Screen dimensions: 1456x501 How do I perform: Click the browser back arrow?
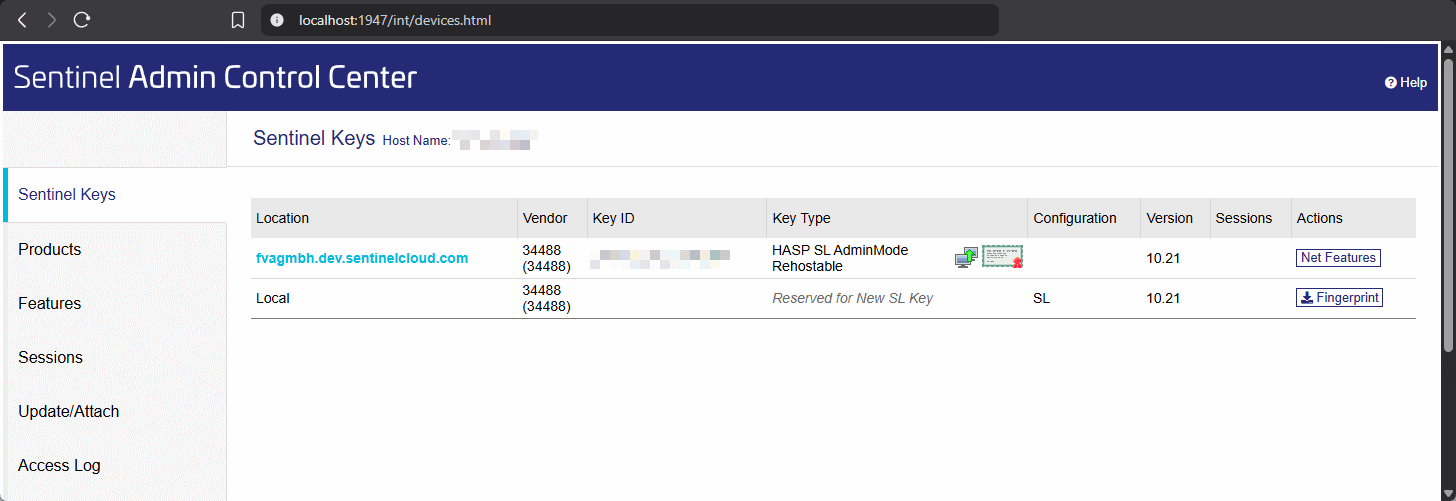click(x=22, y=20)
